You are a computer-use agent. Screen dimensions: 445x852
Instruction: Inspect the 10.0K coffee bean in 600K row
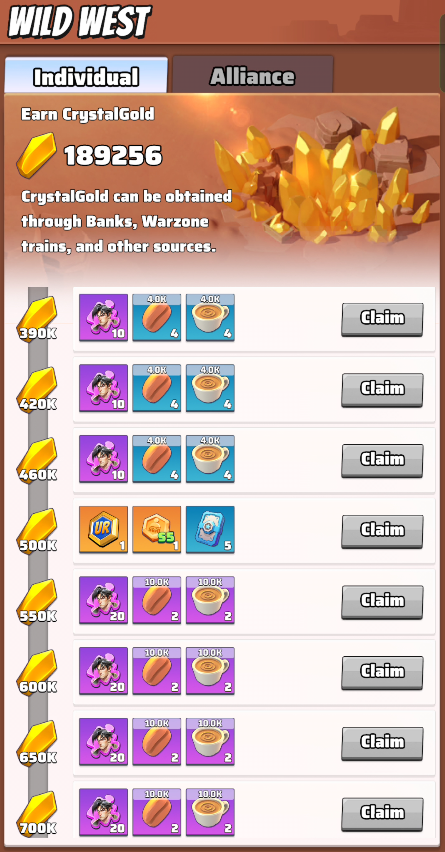coord(156,671)
